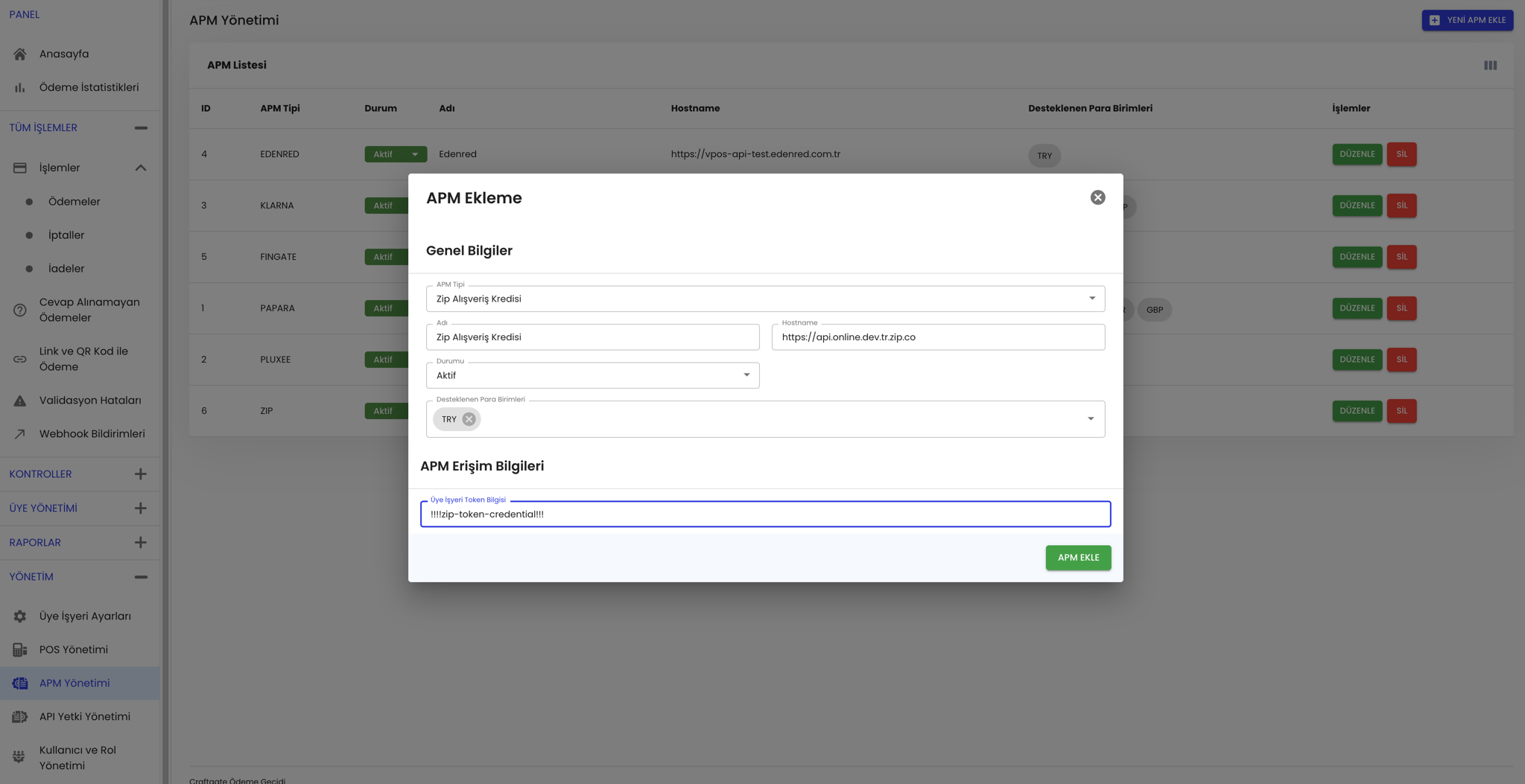Expand the Desteklenen Para Birimleri dropdown
Screen dimensions: 1525x784
[1091, 419]
